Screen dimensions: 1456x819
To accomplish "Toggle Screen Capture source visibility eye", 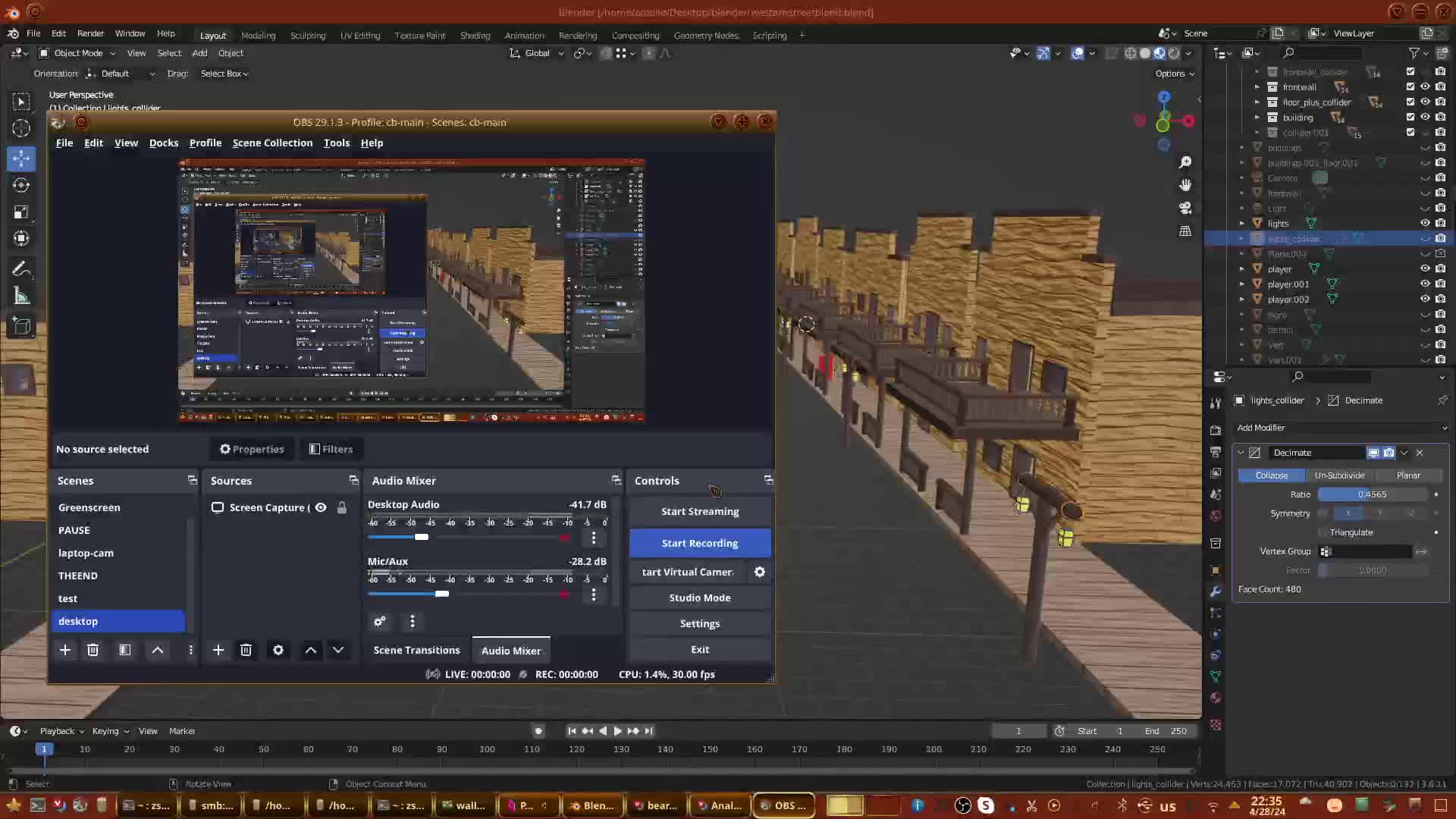I will click(321, 507).
